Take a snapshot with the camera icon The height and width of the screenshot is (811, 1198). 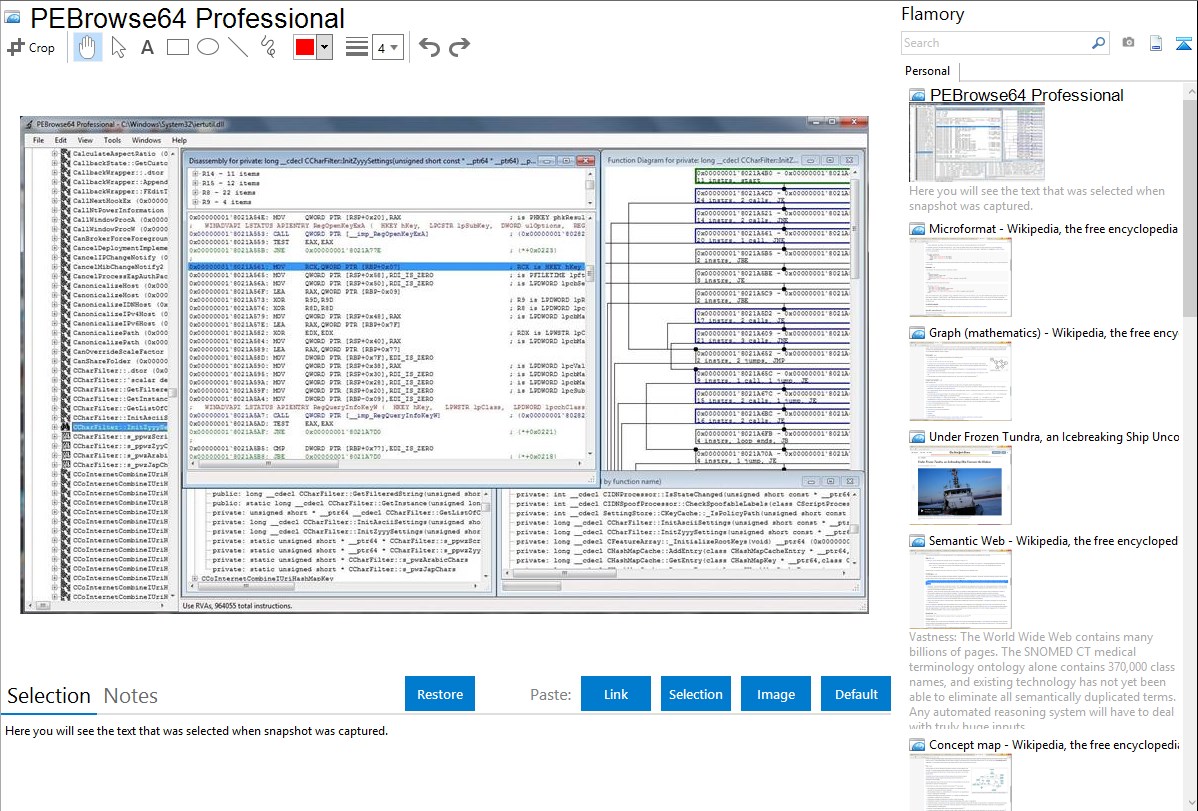(x=1128, y=43)
